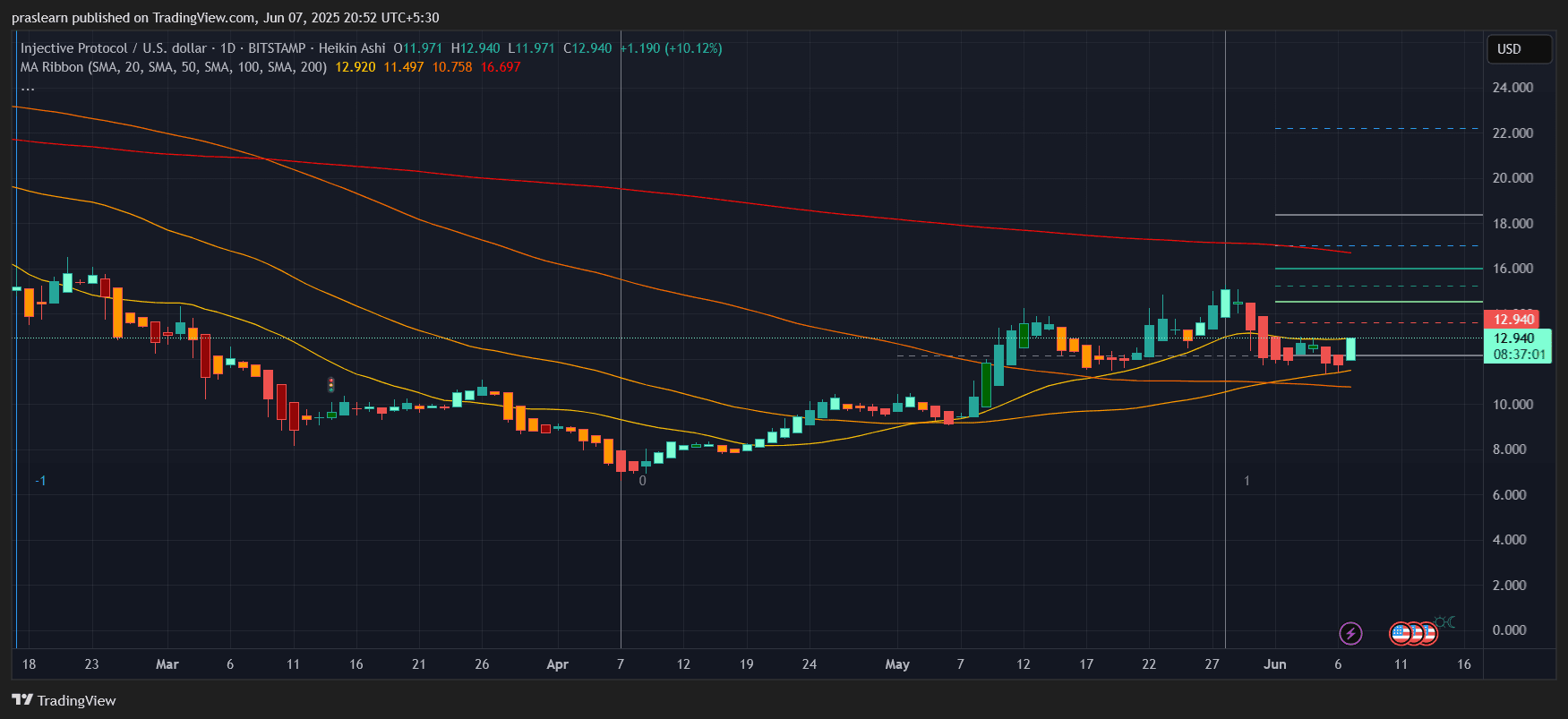This screenshot has width=1568, height=719.
Task: Click the purple lightning bolt event icon
Action: point(1350,634)
